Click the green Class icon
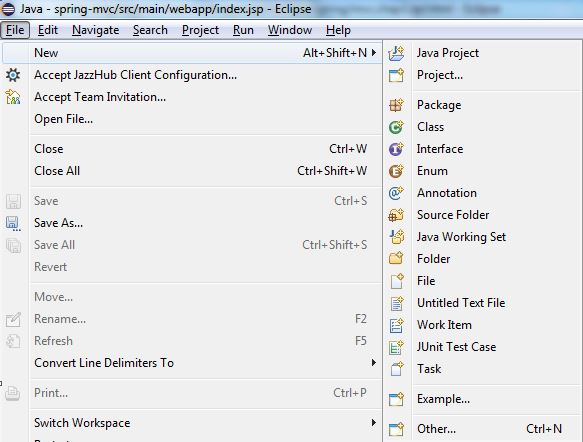The height and width of the screenshot is (442, 583). [396, 127]
